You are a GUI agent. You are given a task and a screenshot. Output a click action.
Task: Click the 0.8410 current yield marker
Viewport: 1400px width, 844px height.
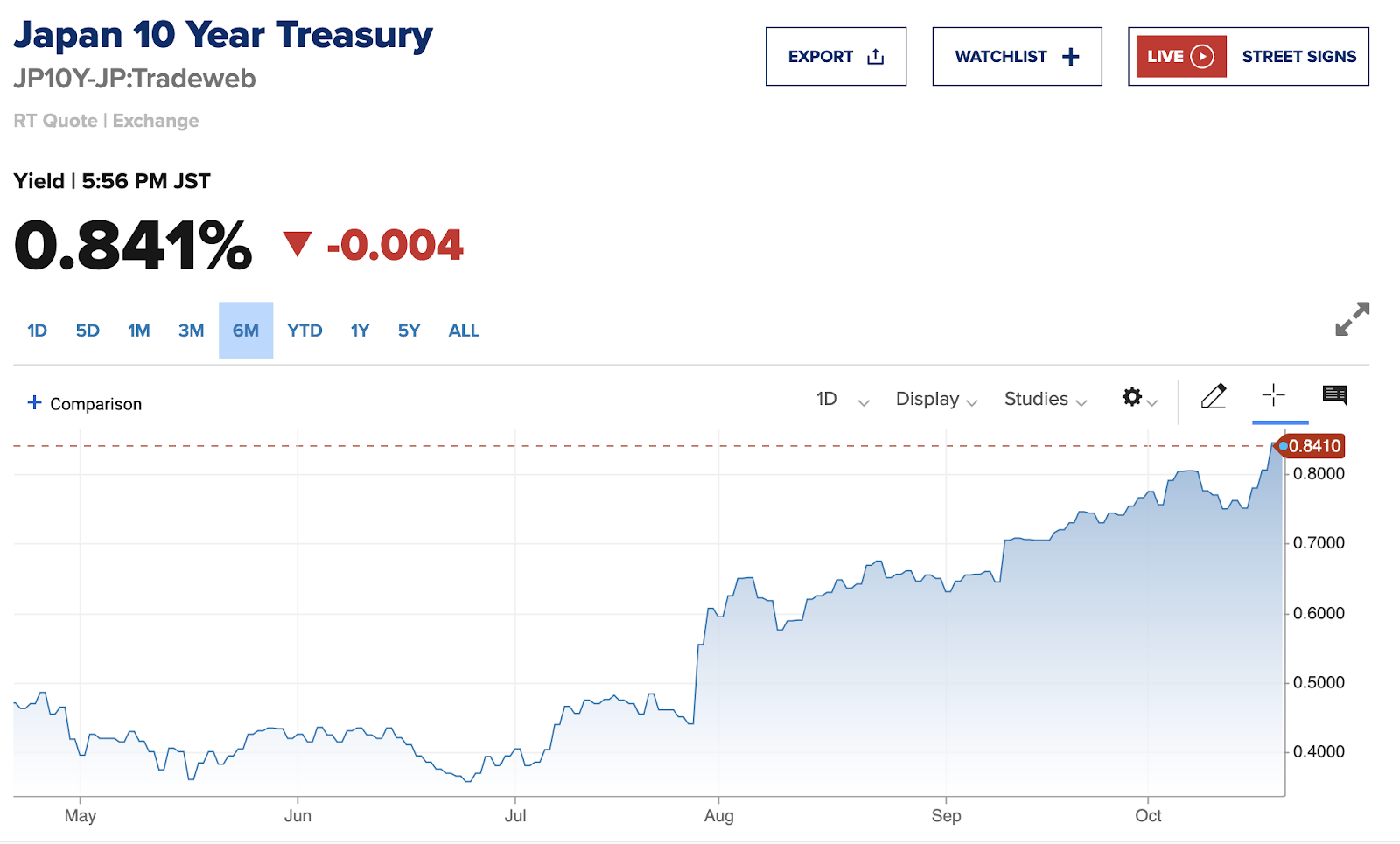click(x=1313, y=446)
